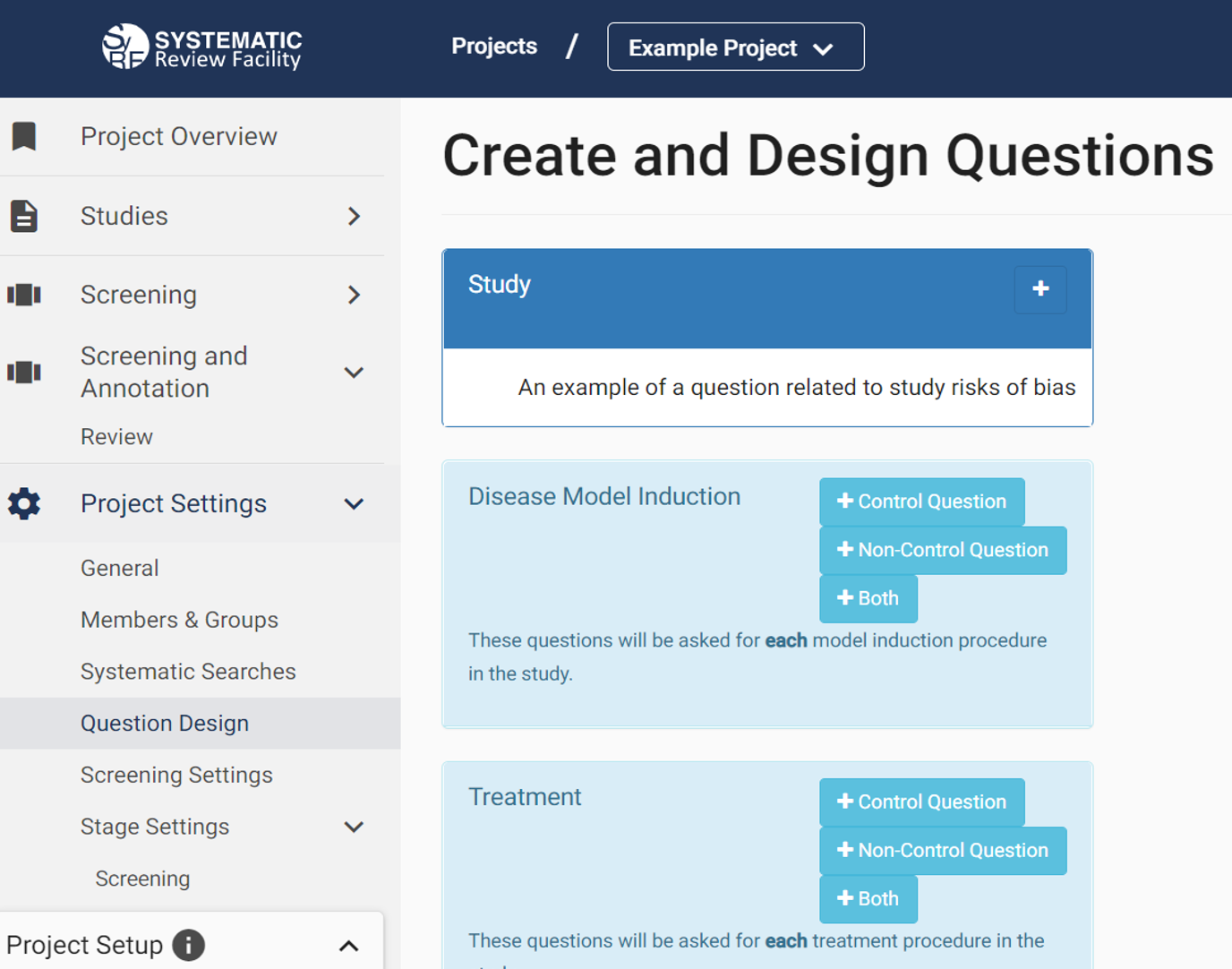The height and width of the screenshot is (969, 1232).
Task: Go to Members & Groups settings
Action: pyautogui.click(x=179, y=620)
